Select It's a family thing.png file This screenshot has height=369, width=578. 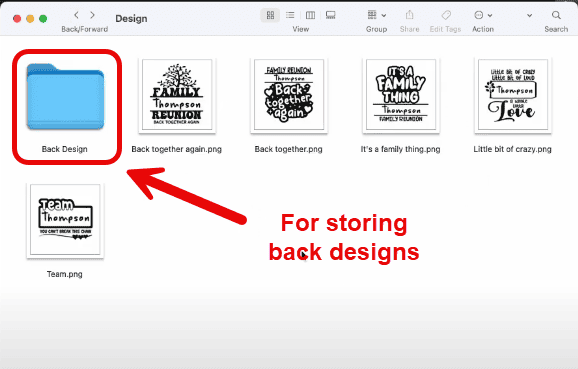tap(401, 95)
